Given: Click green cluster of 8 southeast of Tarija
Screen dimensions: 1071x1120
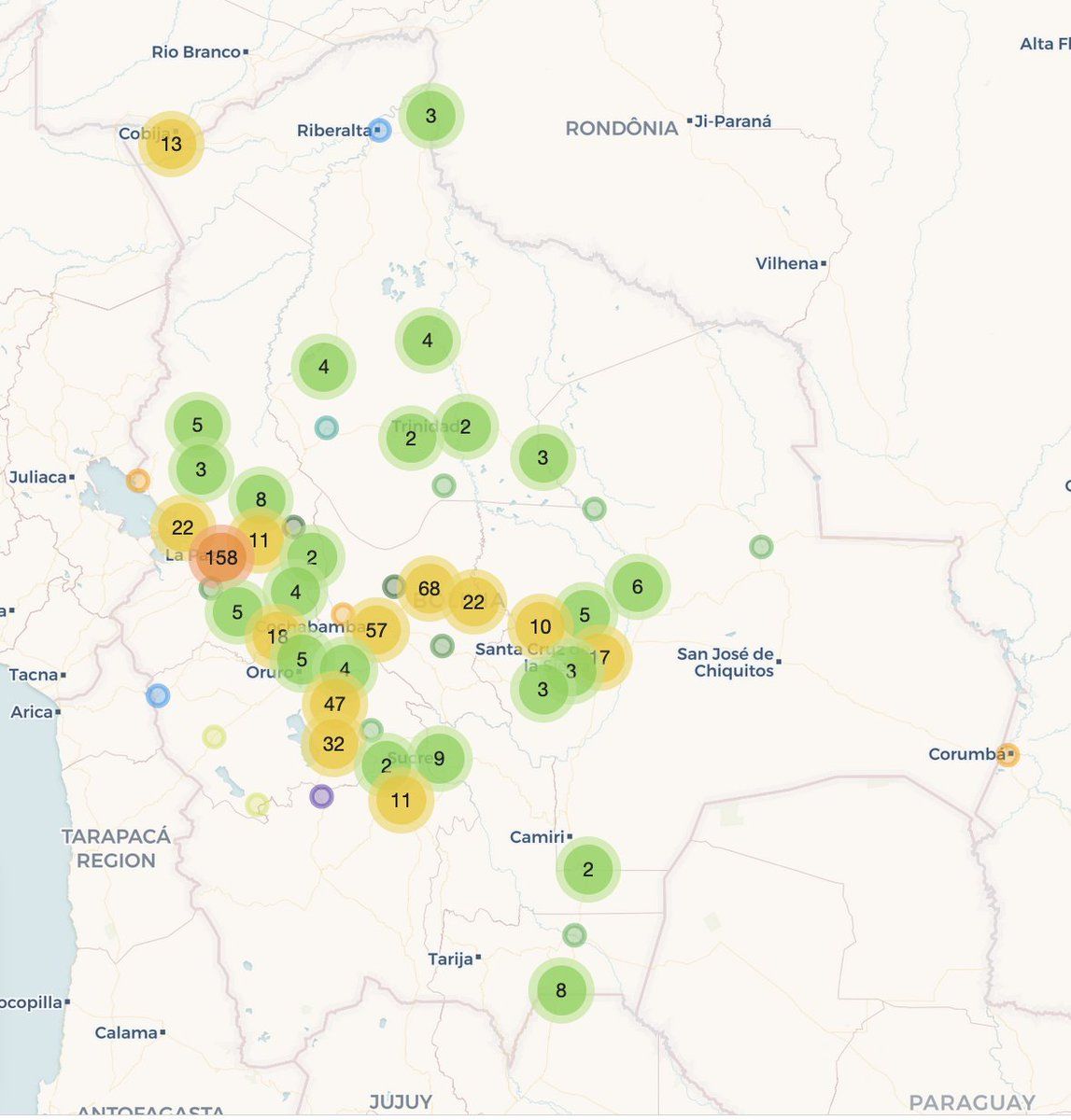Looking at the screenshot, I should [x=560, y=990].
